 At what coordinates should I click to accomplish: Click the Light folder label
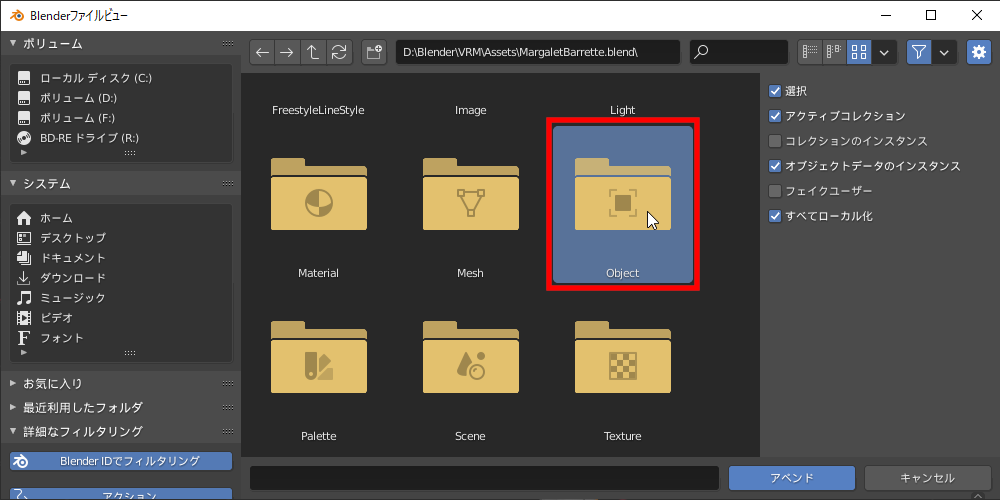[x=622, y=110]
